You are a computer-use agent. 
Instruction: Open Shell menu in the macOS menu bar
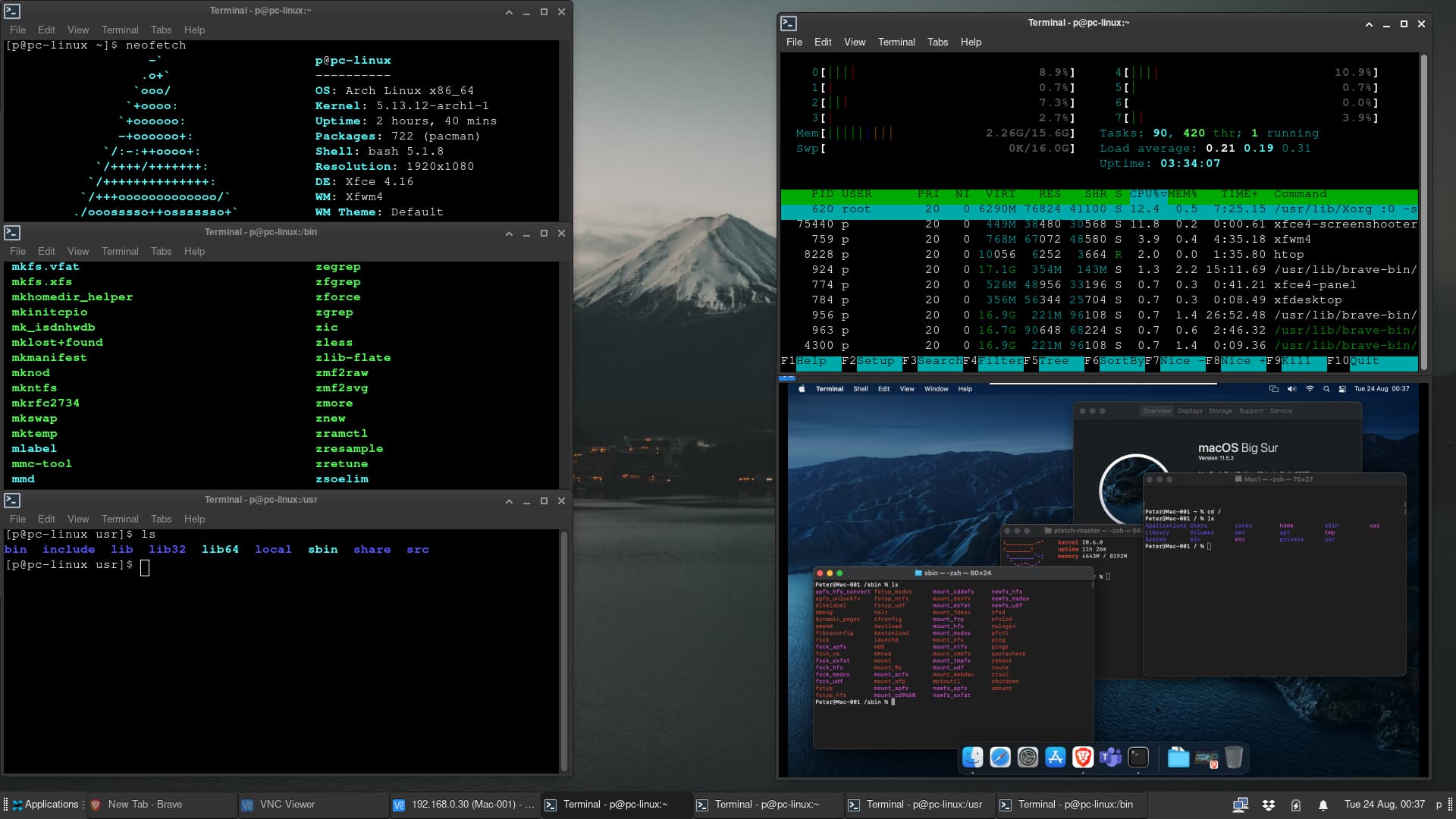pos(861,389)
